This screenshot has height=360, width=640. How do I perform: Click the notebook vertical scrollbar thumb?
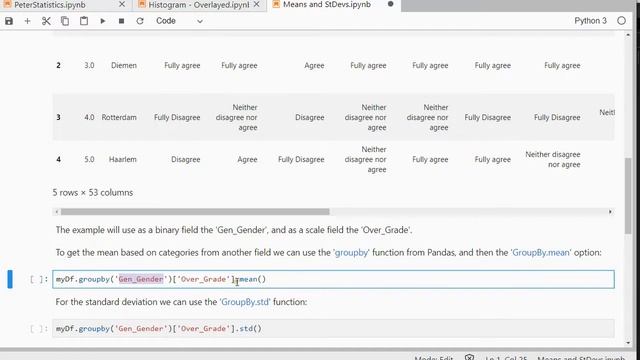628,196
